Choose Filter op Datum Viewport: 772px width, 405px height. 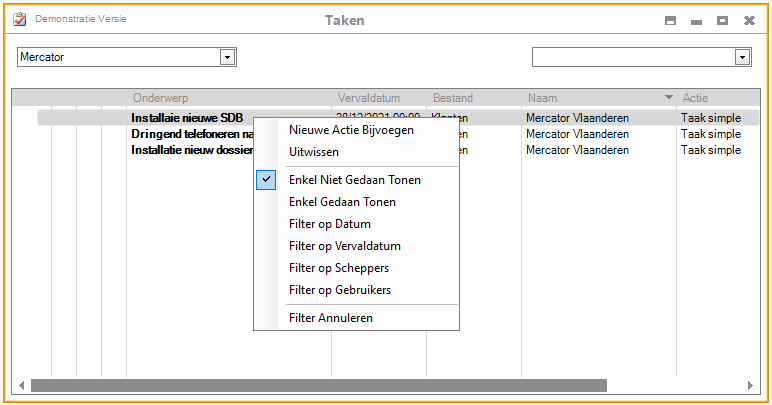pyautogui.click(x=329, y=224)
